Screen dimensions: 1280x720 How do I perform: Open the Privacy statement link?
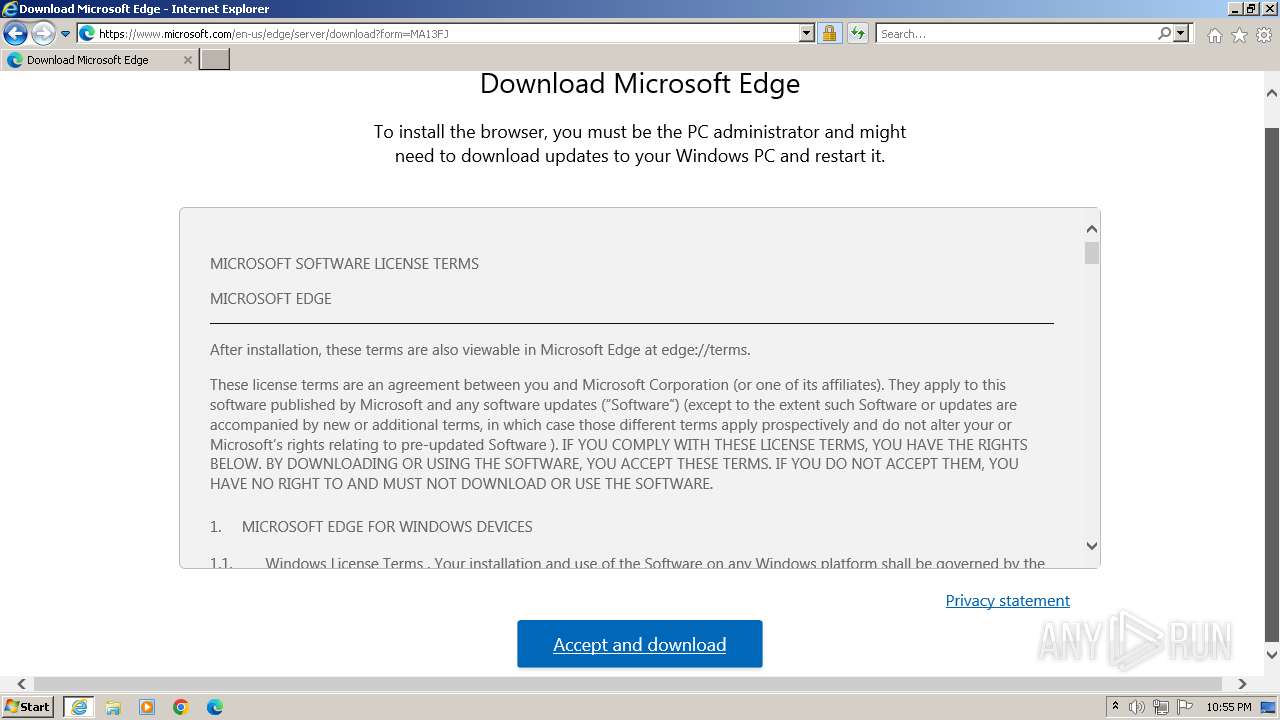[x=1008, y=600]
